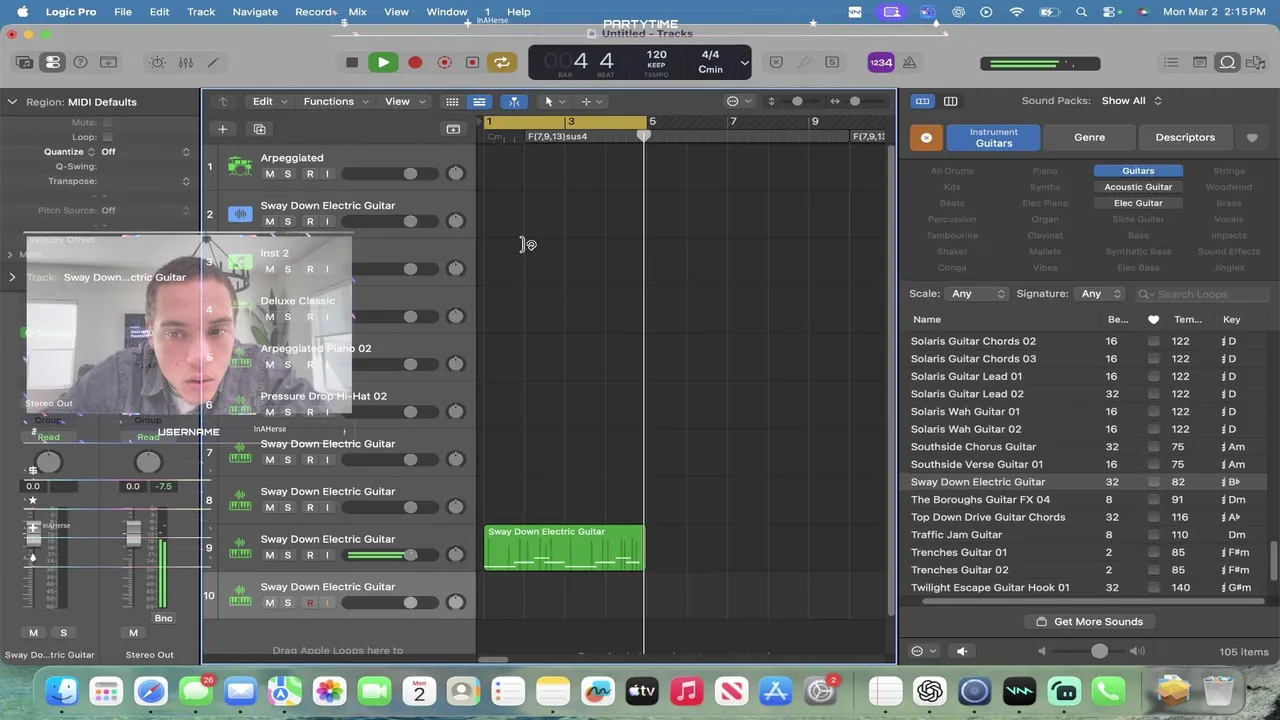1280x720 pixels.
Task: Toggle the yellow Cycle mode button
Action: (502, 62)
